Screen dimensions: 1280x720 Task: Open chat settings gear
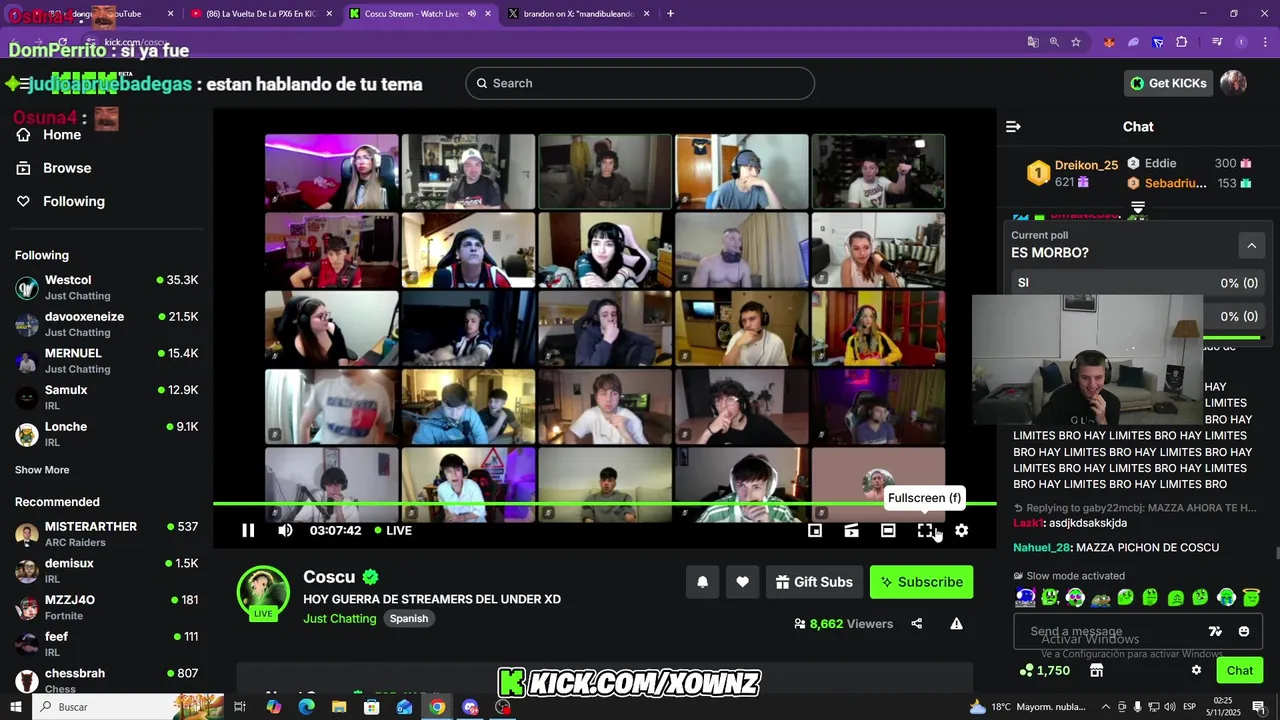coord(1196,671)
